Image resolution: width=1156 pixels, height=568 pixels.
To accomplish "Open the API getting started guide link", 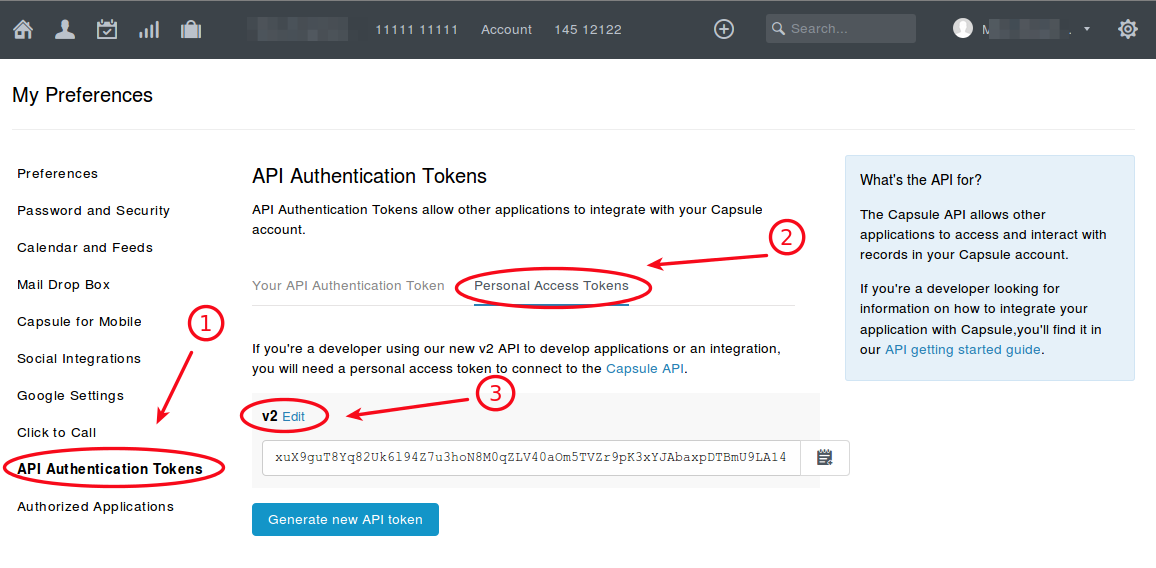I will (x=962, y=350).
